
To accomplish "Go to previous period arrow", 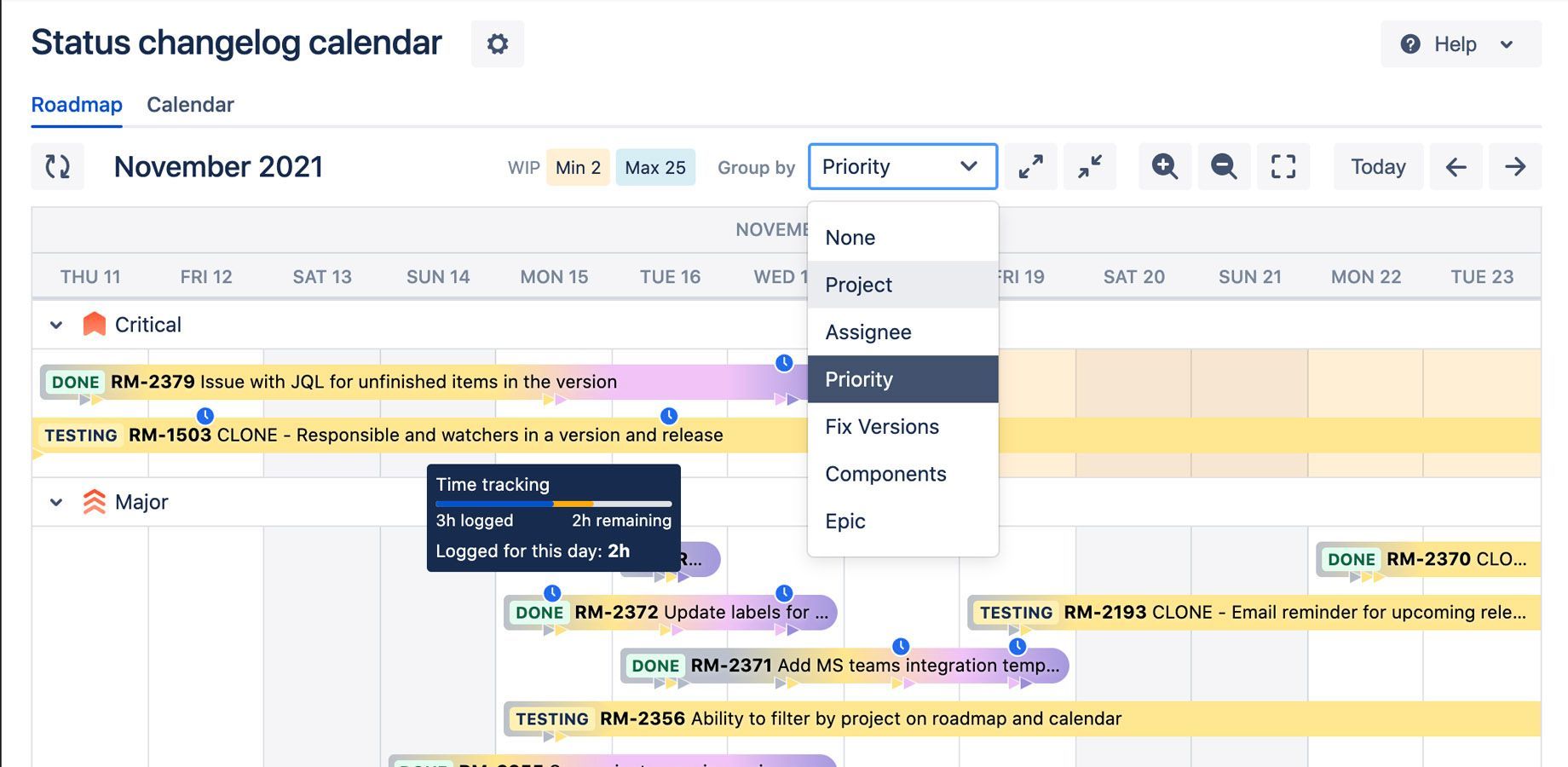I will 1456,166.
